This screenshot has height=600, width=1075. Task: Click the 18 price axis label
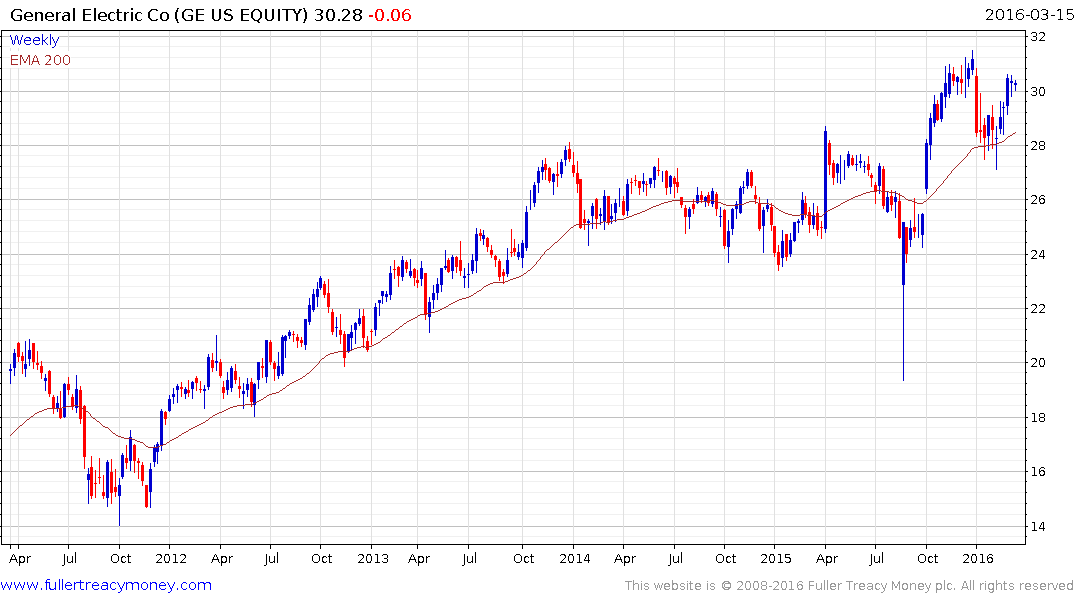tap(1038, 417)
